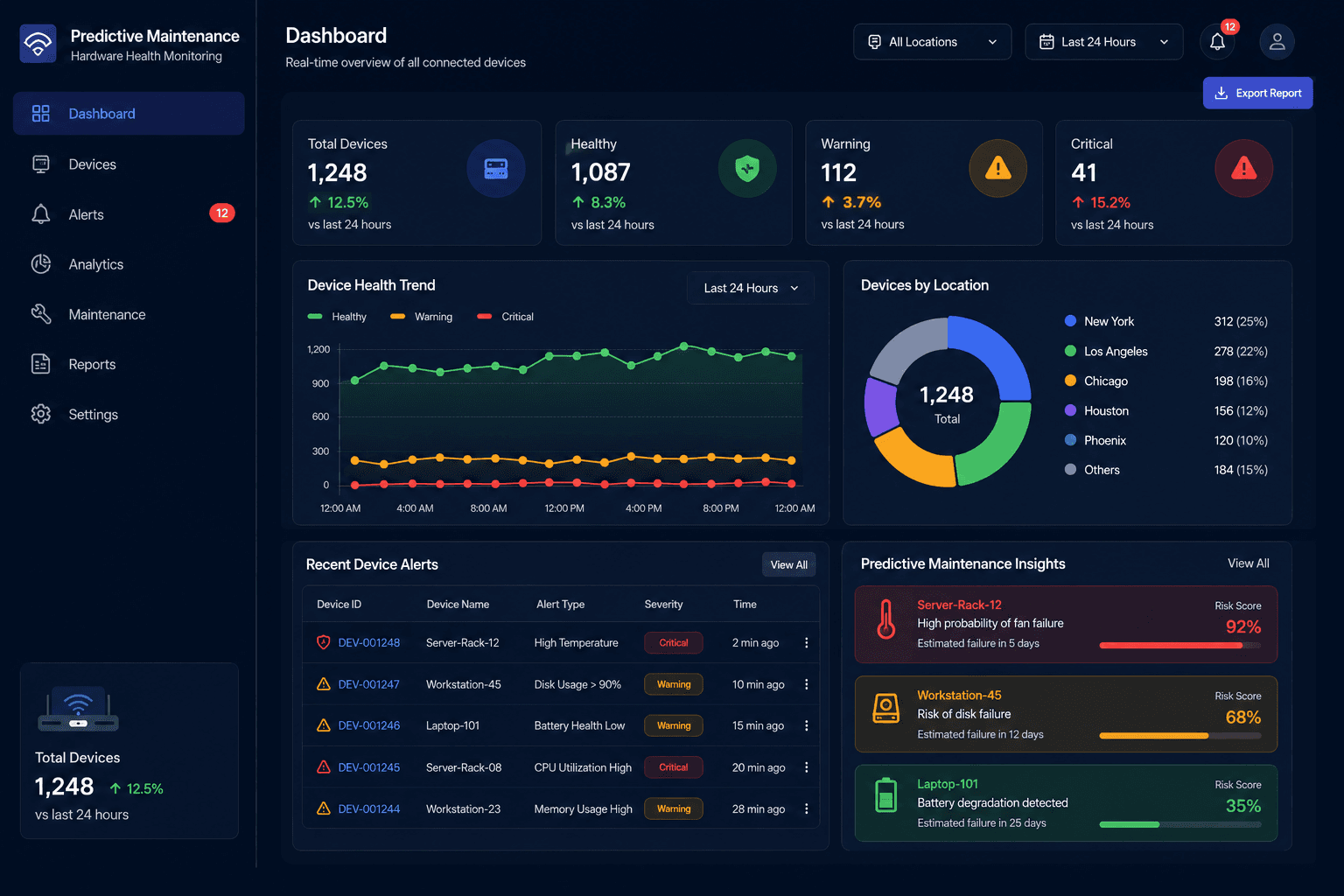Open row options for DEV-001244
The image size is (1344, 896).
point(806,808)
